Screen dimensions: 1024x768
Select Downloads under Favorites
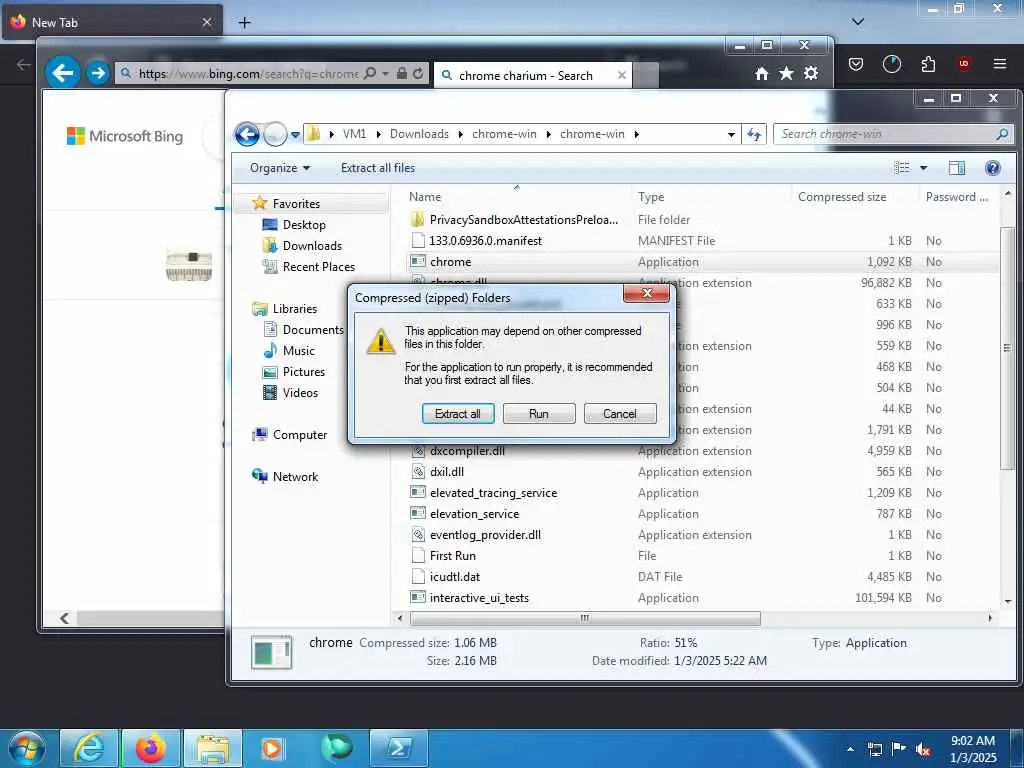pos(302,246)
